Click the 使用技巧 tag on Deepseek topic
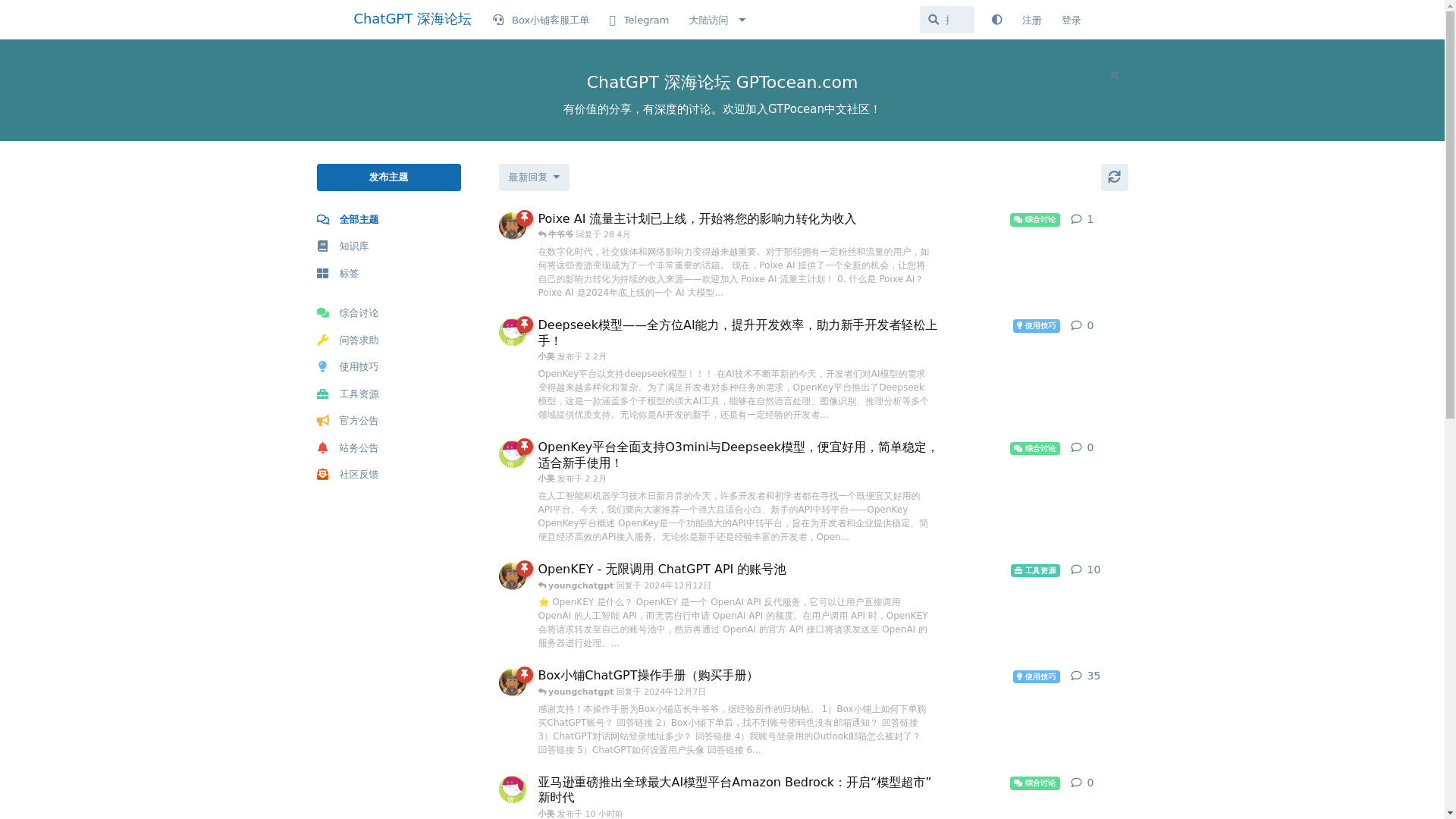This screenshot has width=1456, height=819. [1036, 326]
